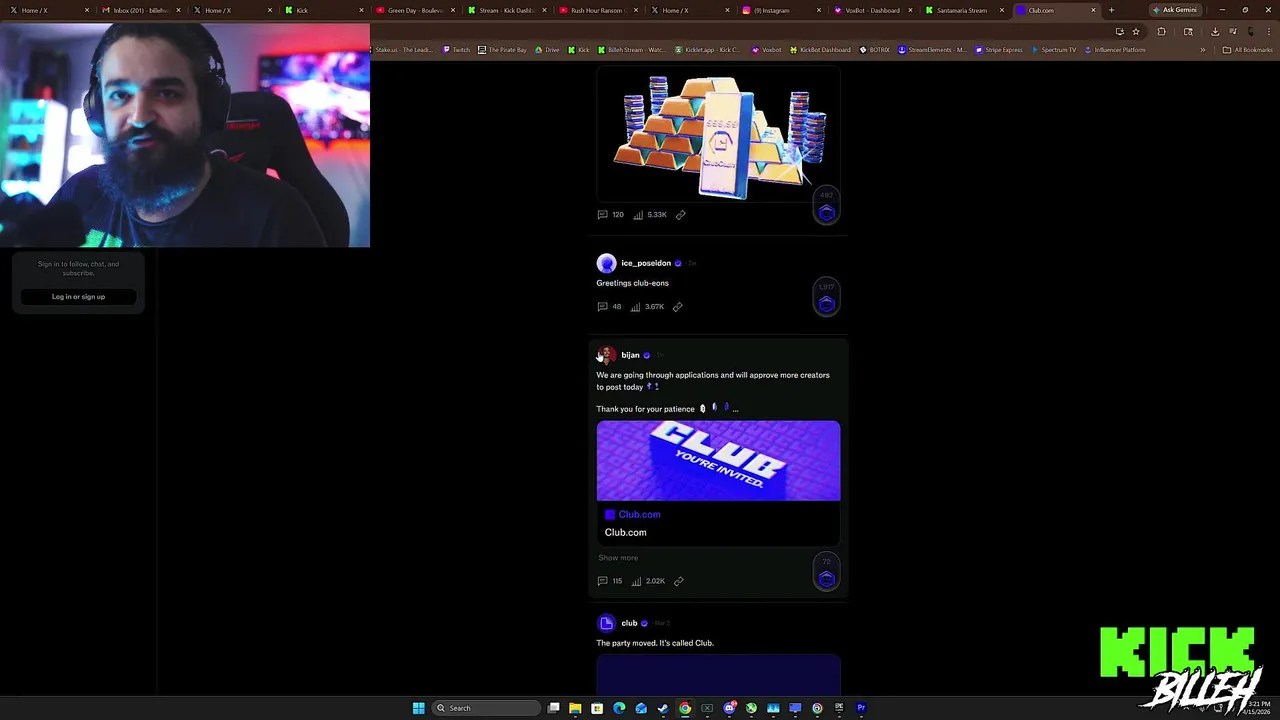Open Microsoft Store from the taskbar
Viewport: 1280px width, 720px height.
[597, 708]
